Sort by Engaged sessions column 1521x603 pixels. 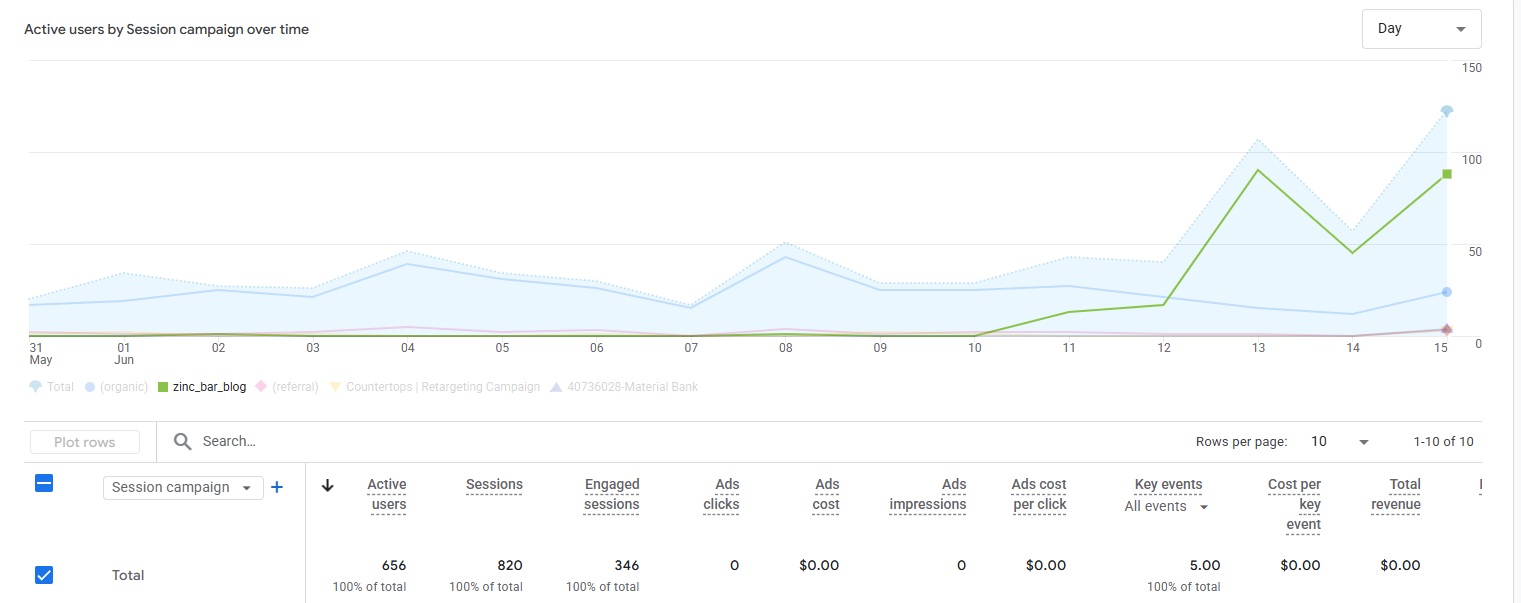pos(611,494)
